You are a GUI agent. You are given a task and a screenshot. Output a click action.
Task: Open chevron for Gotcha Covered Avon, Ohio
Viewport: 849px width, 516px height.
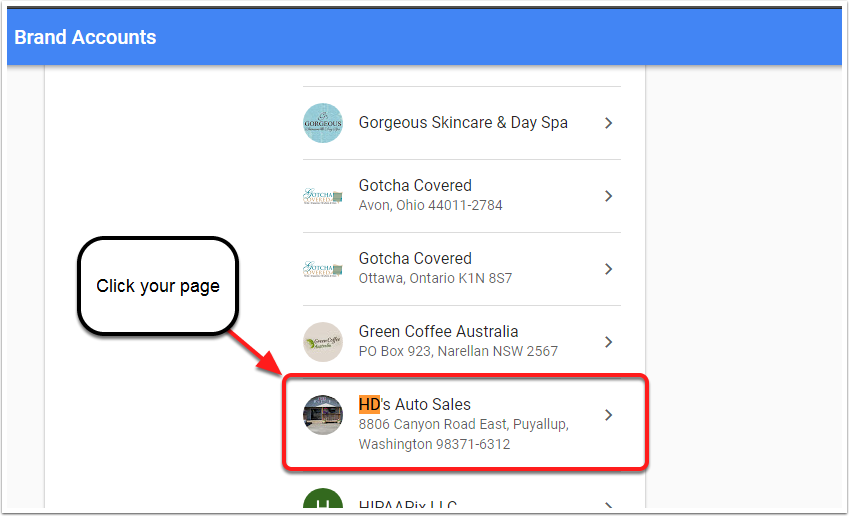point(609,196)
